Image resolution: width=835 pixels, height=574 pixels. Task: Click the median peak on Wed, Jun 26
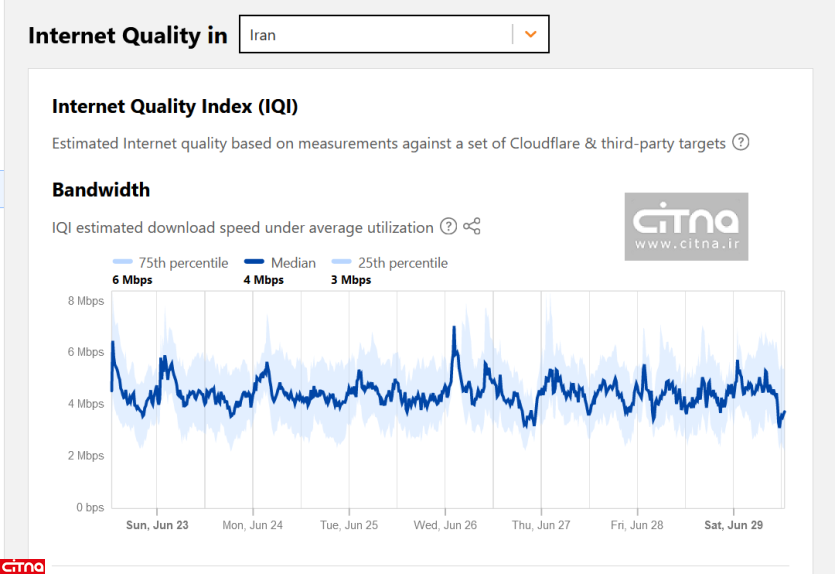(455, 327)
